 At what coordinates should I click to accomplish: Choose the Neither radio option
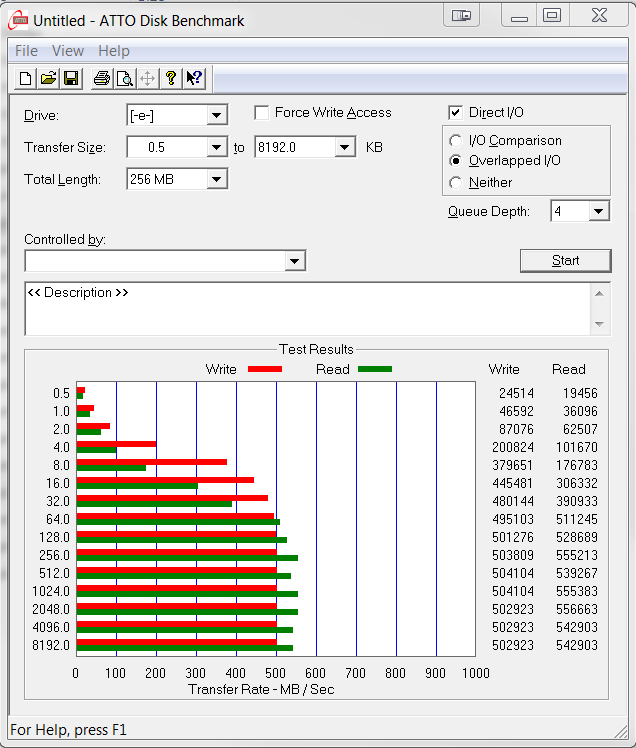pyautogui.click(x=456, y=183)
